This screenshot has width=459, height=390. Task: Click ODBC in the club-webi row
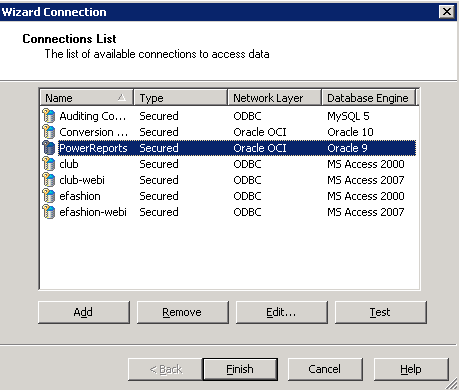tap(247, 180)
